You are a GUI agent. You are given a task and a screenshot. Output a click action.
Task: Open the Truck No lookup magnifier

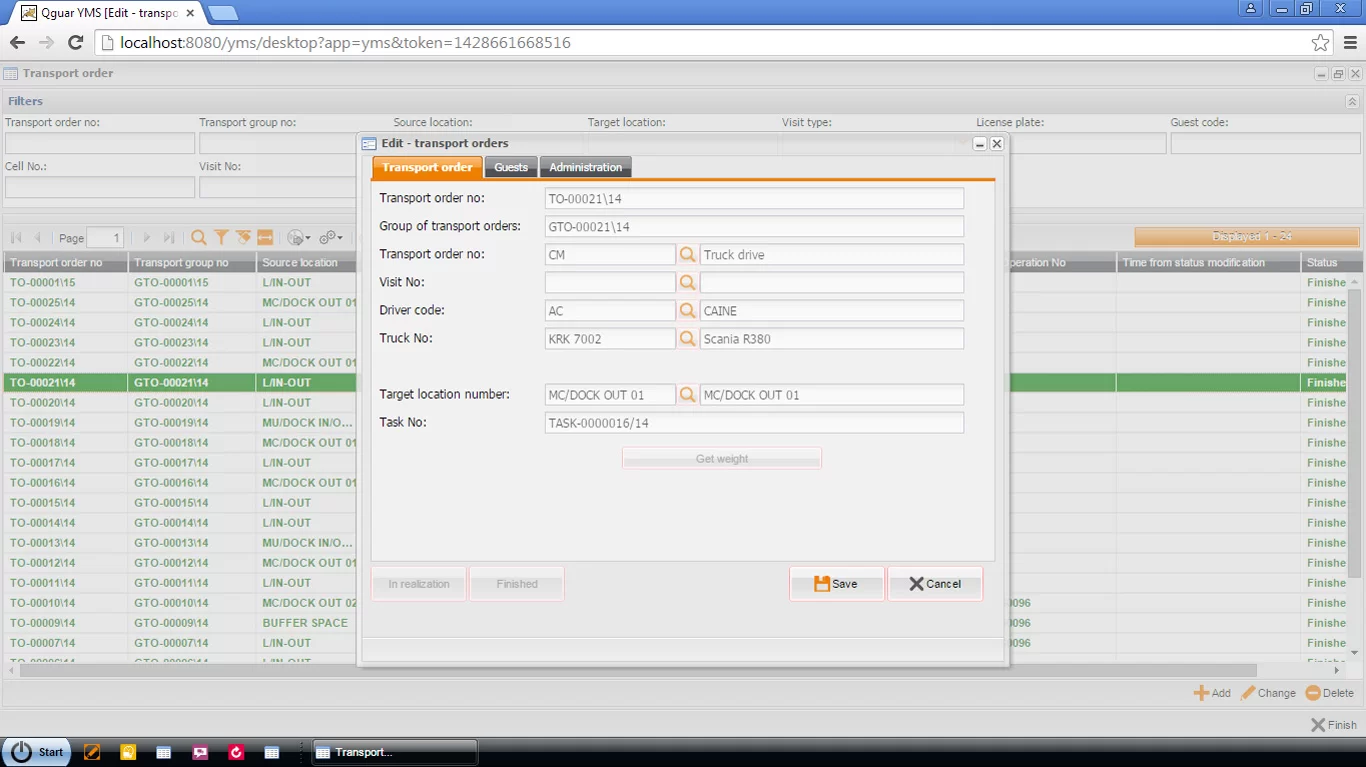click(688, 338)
